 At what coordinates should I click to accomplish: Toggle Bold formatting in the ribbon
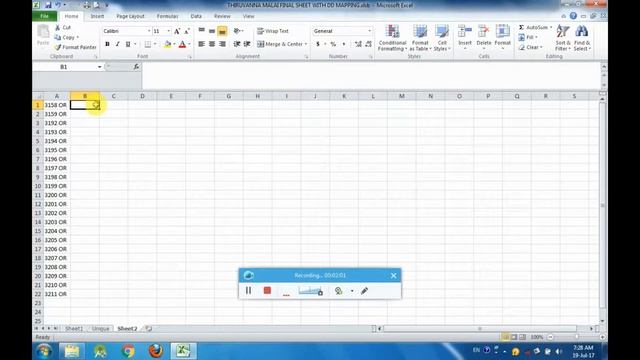click(107, 44)
